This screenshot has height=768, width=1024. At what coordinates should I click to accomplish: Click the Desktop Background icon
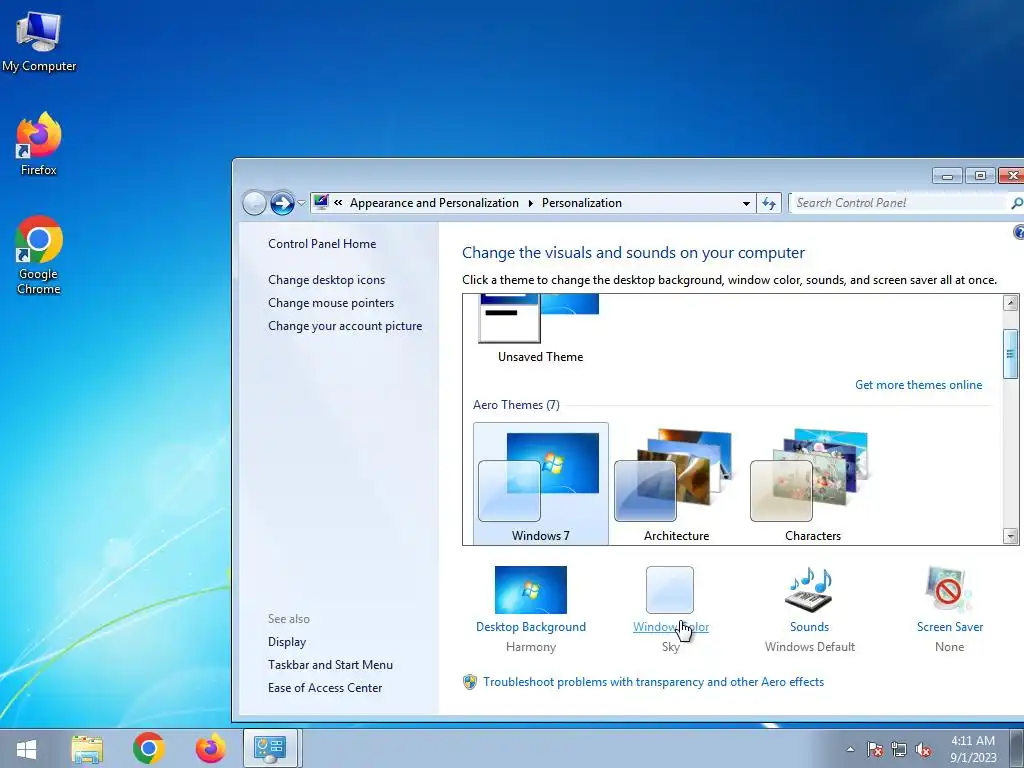pyautogui.click(x=531, y=590)
